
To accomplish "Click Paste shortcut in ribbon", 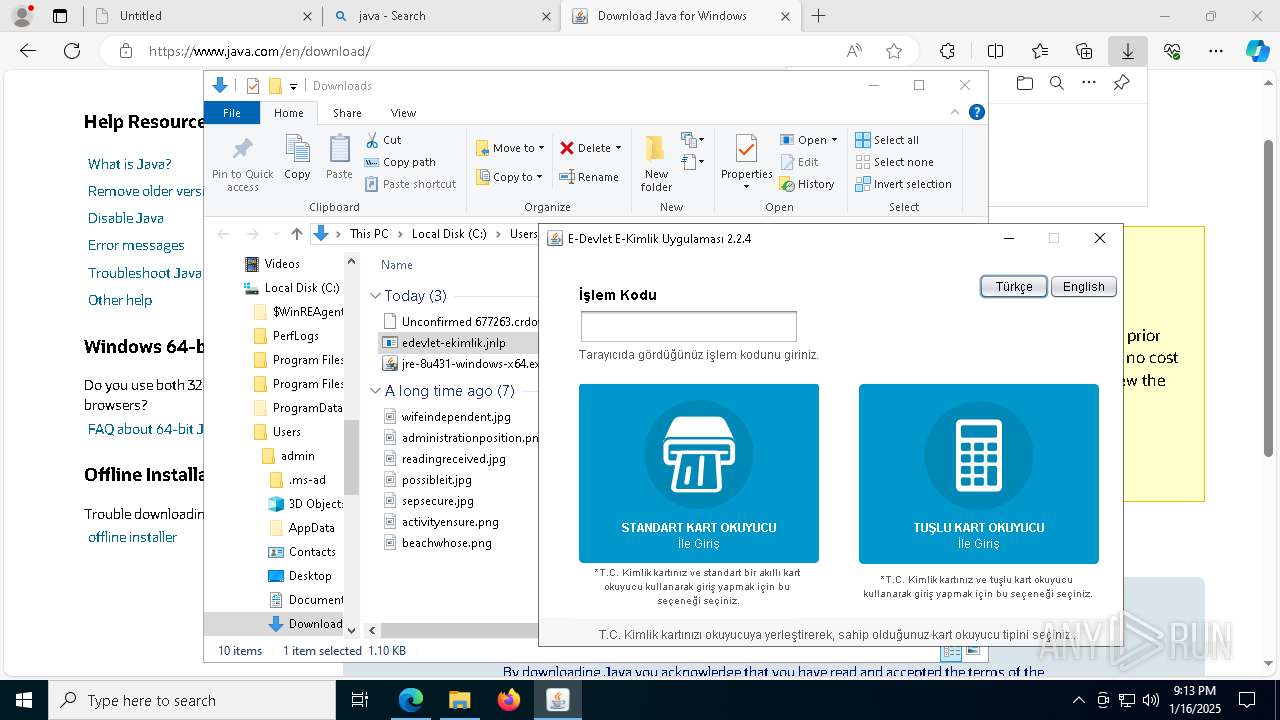I will point(410,184).
